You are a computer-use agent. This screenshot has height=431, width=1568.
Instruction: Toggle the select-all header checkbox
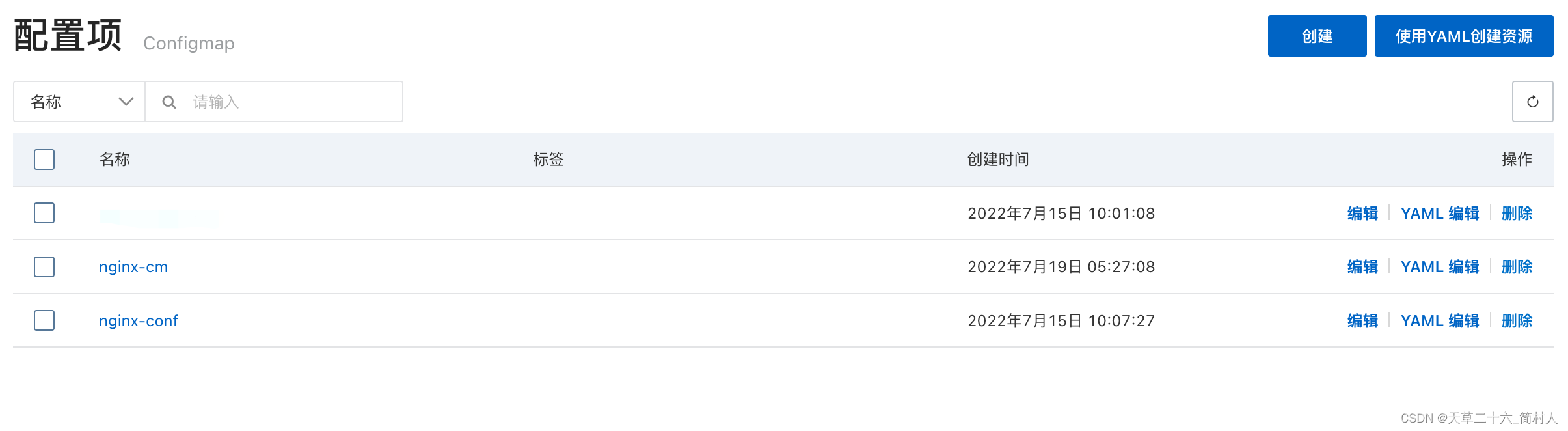pyautogui.click(x=44, y=160)
